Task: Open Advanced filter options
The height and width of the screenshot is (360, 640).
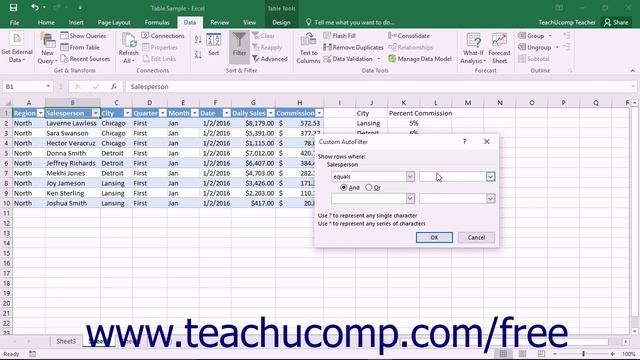Action: click(x=270, y=59)
